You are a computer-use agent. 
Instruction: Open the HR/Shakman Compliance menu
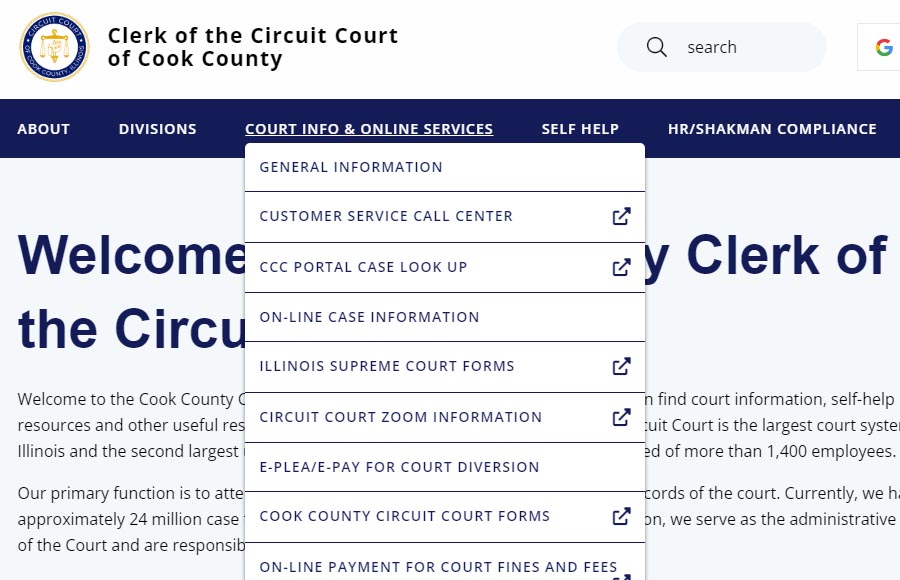[772, 129]
